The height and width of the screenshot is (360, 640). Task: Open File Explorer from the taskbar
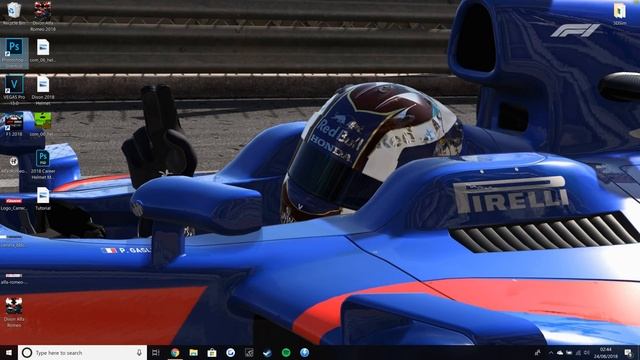(x=193, y=353)
